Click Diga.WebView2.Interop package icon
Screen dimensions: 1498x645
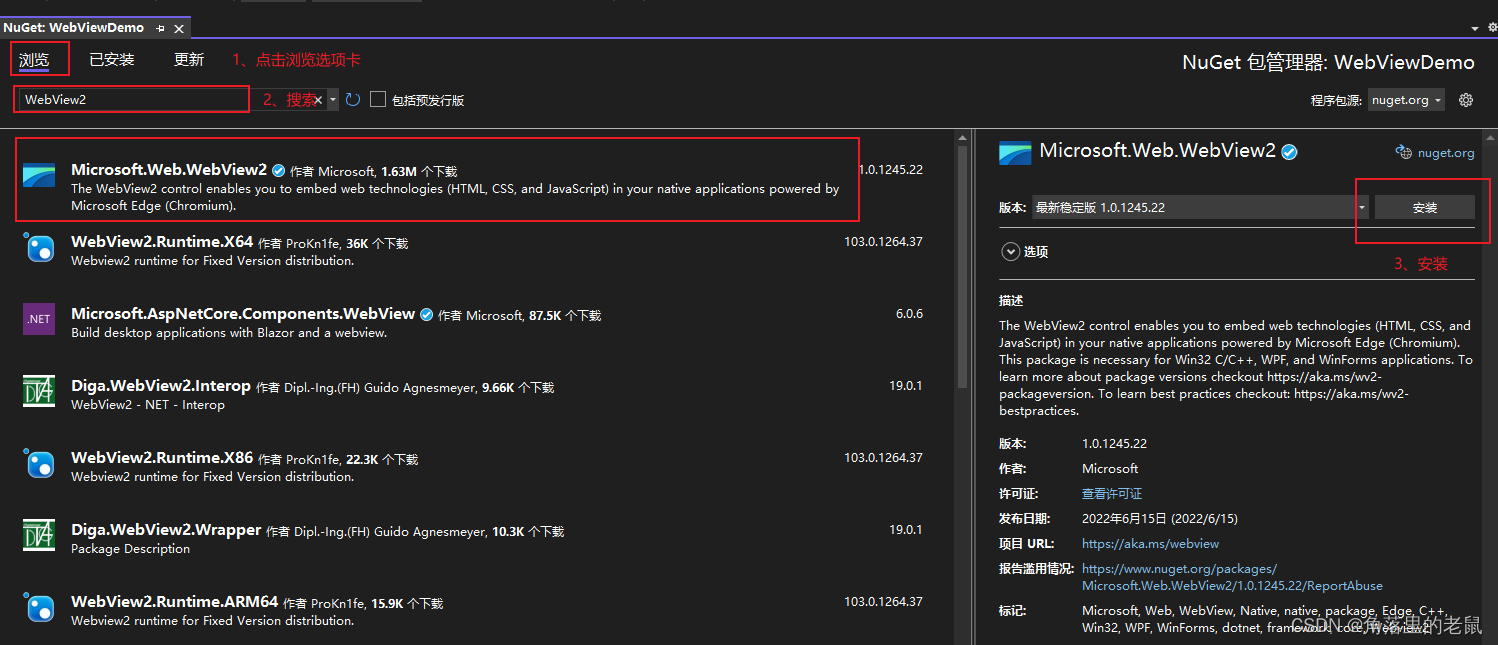click(x=39, y=391)
